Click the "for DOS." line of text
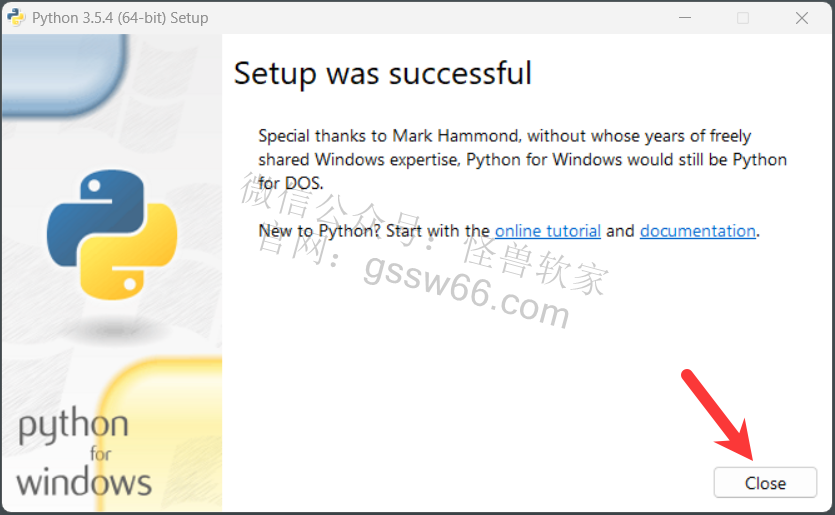Viewport: 835px width, 515px height. 291,183
